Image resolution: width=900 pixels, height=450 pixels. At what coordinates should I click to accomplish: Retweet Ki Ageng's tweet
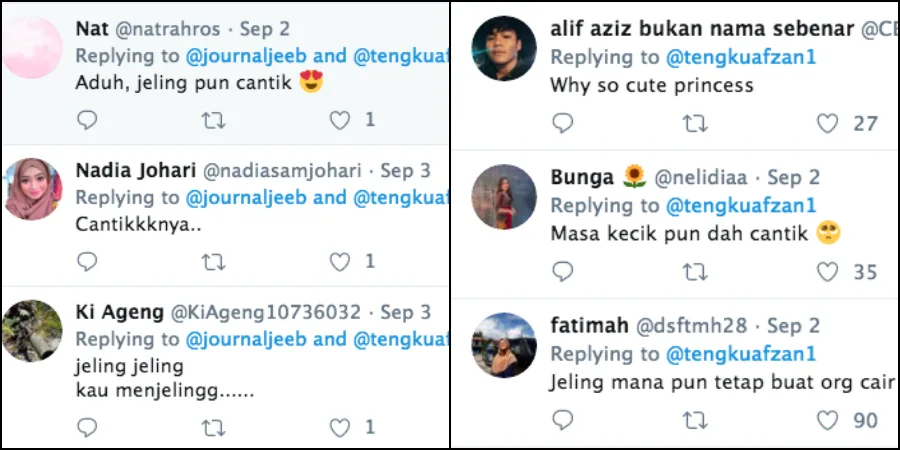pyautogui.click(x=213, y=428)
